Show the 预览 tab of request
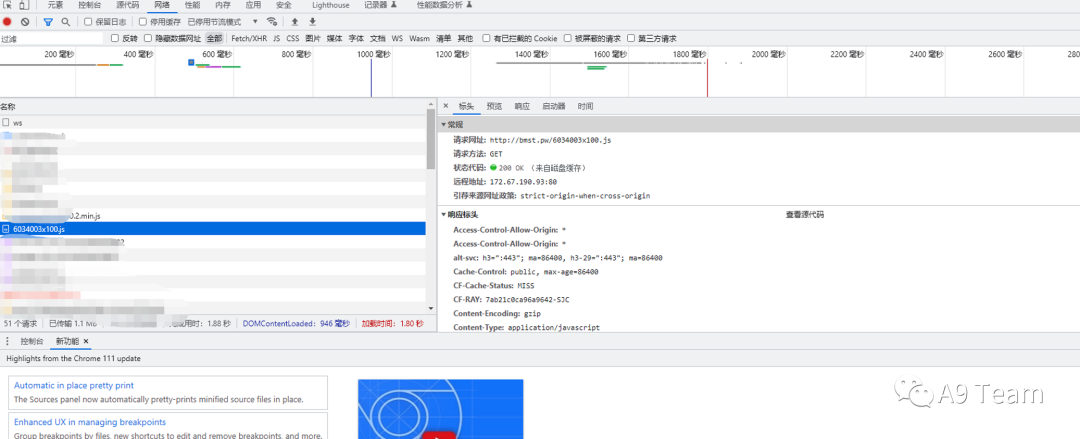The width and height of the screenshot is (1080, 439). pos(494,106)
